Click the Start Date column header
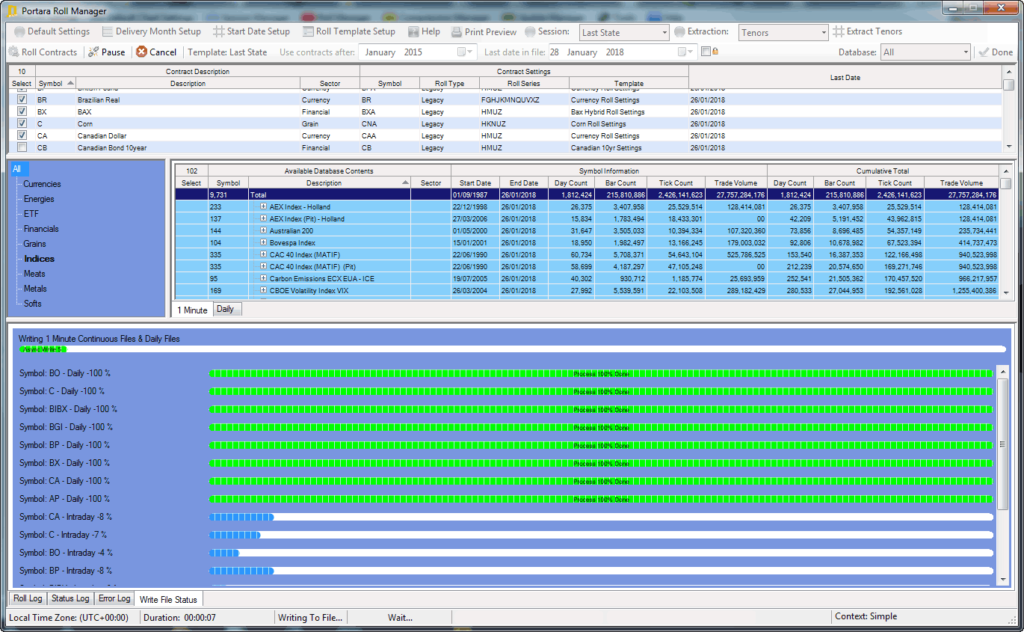This screenshot has width=1024, height=632. 475,183
